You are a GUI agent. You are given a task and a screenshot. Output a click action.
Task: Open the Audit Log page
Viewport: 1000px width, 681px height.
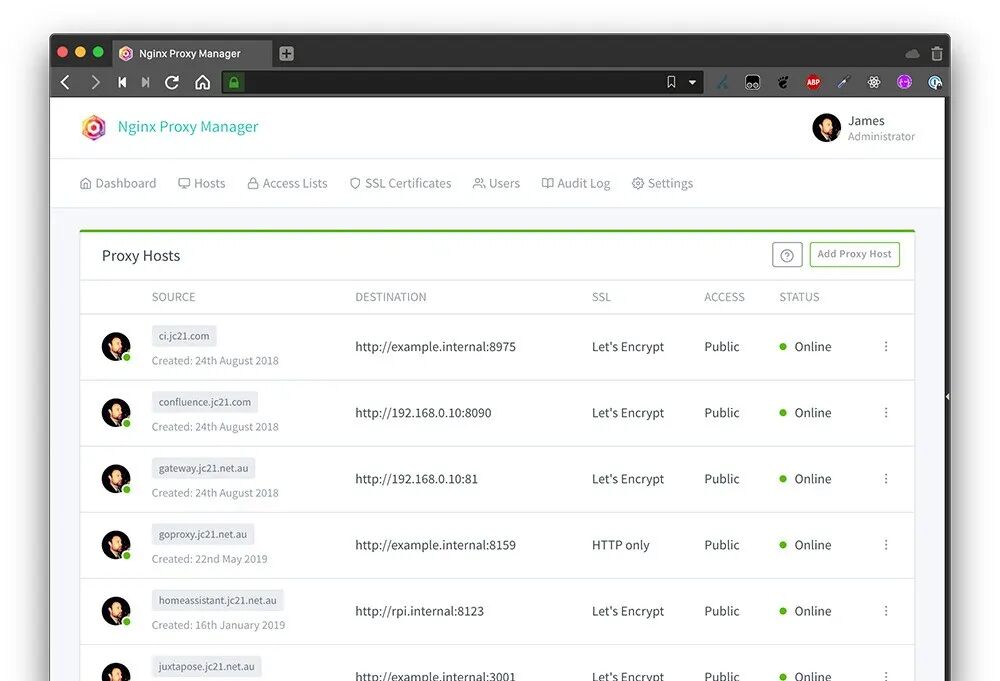[576, 184]
